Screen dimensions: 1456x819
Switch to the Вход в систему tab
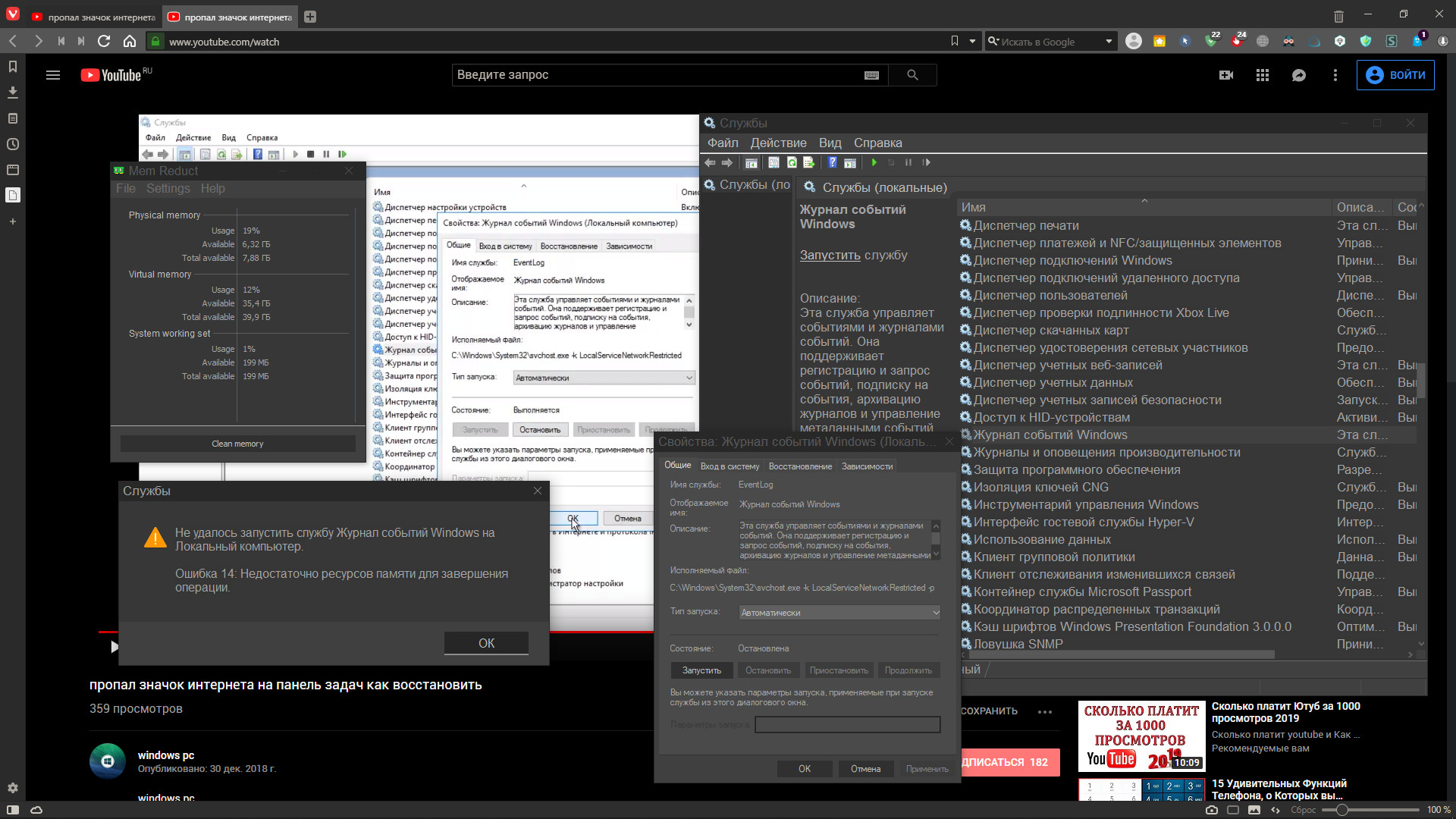(x=730, y=466)
